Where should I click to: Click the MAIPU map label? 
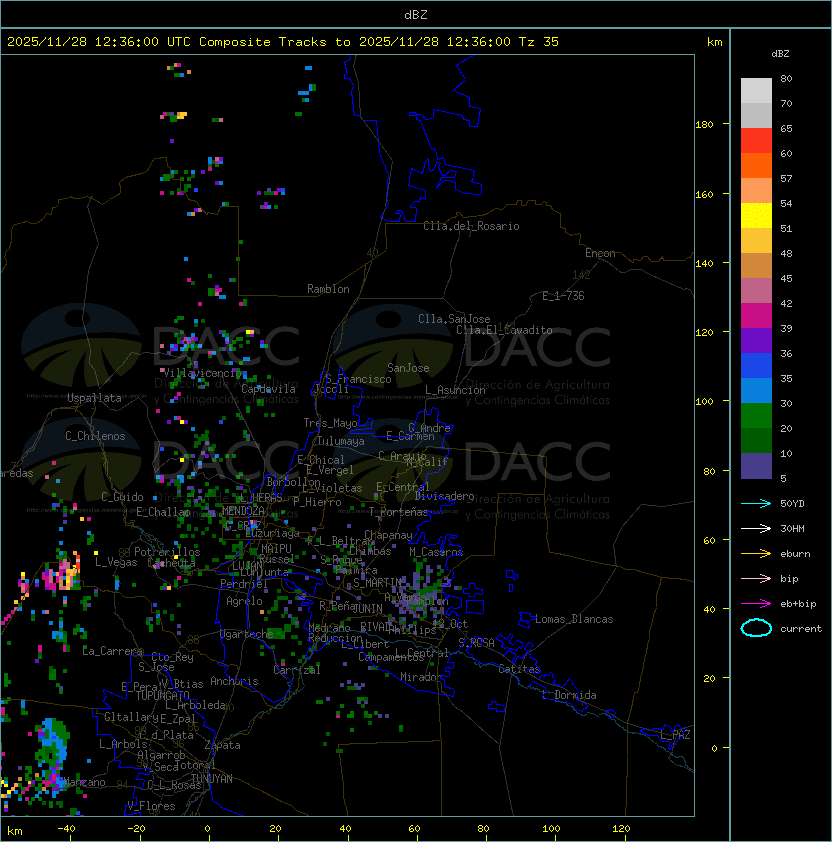[276, 549]
